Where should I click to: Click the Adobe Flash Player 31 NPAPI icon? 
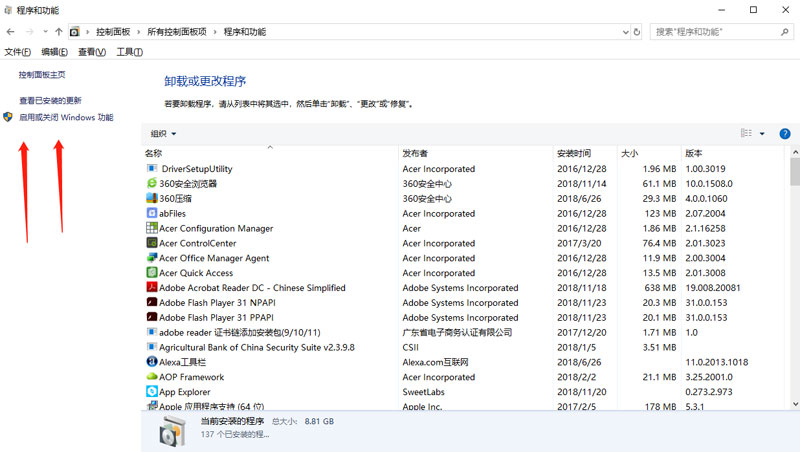(x=152, y=302)
